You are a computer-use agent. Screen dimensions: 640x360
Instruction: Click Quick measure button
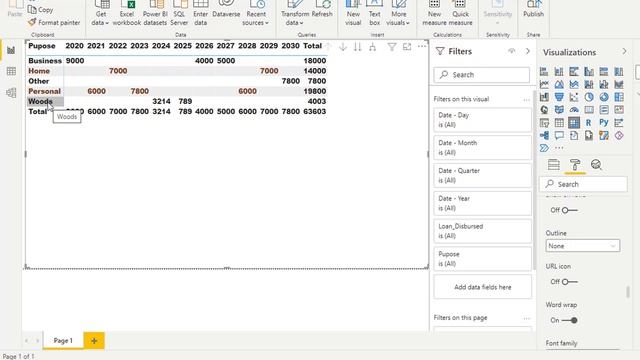460,14
